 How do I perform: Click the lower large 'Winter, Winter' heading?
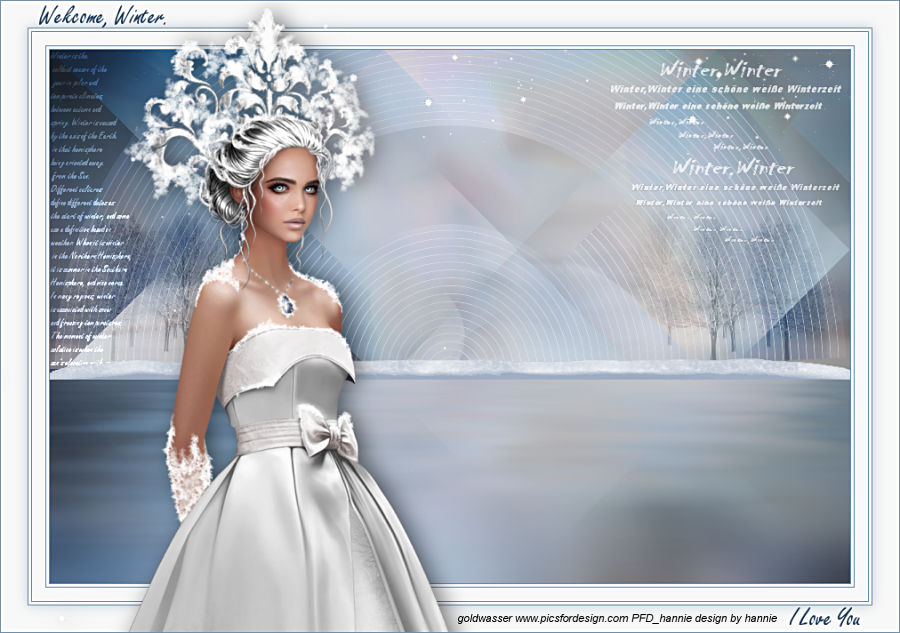(733, 167)
